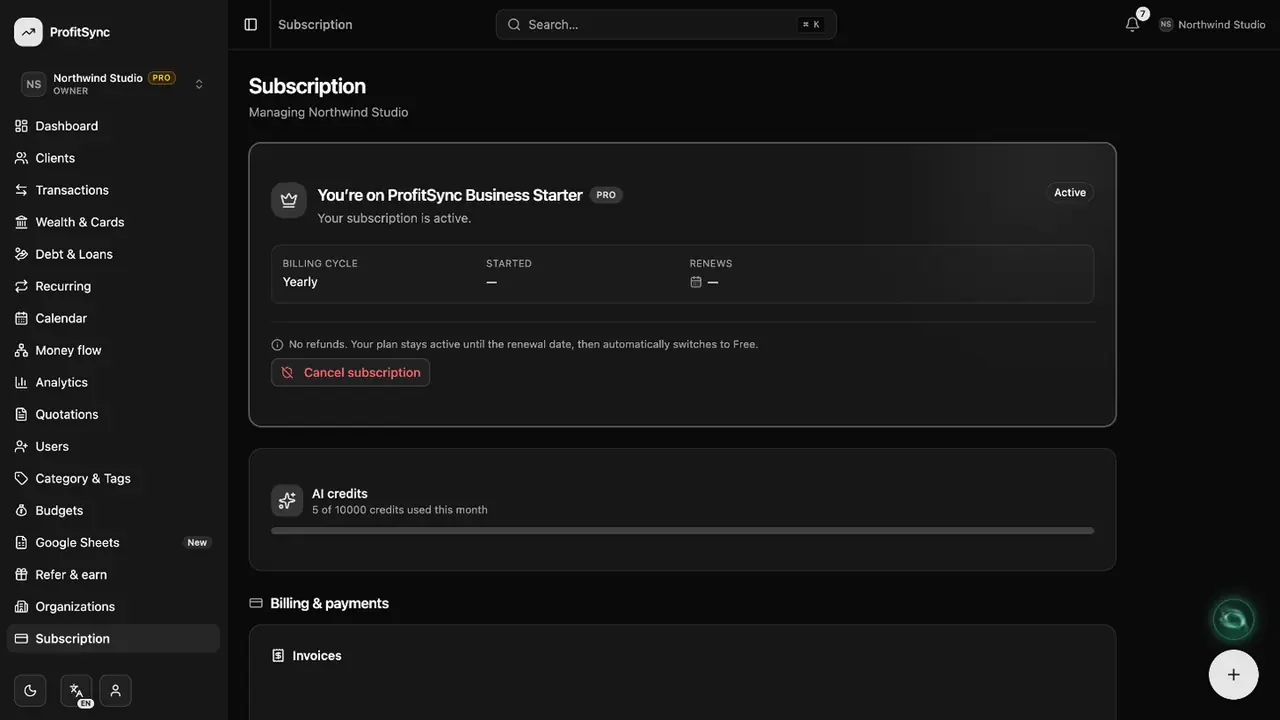Image resolution: width=1280 pixels, height=720 pixels.
Task: Click the crown plan icon
Action: click(x=289, y=200)
